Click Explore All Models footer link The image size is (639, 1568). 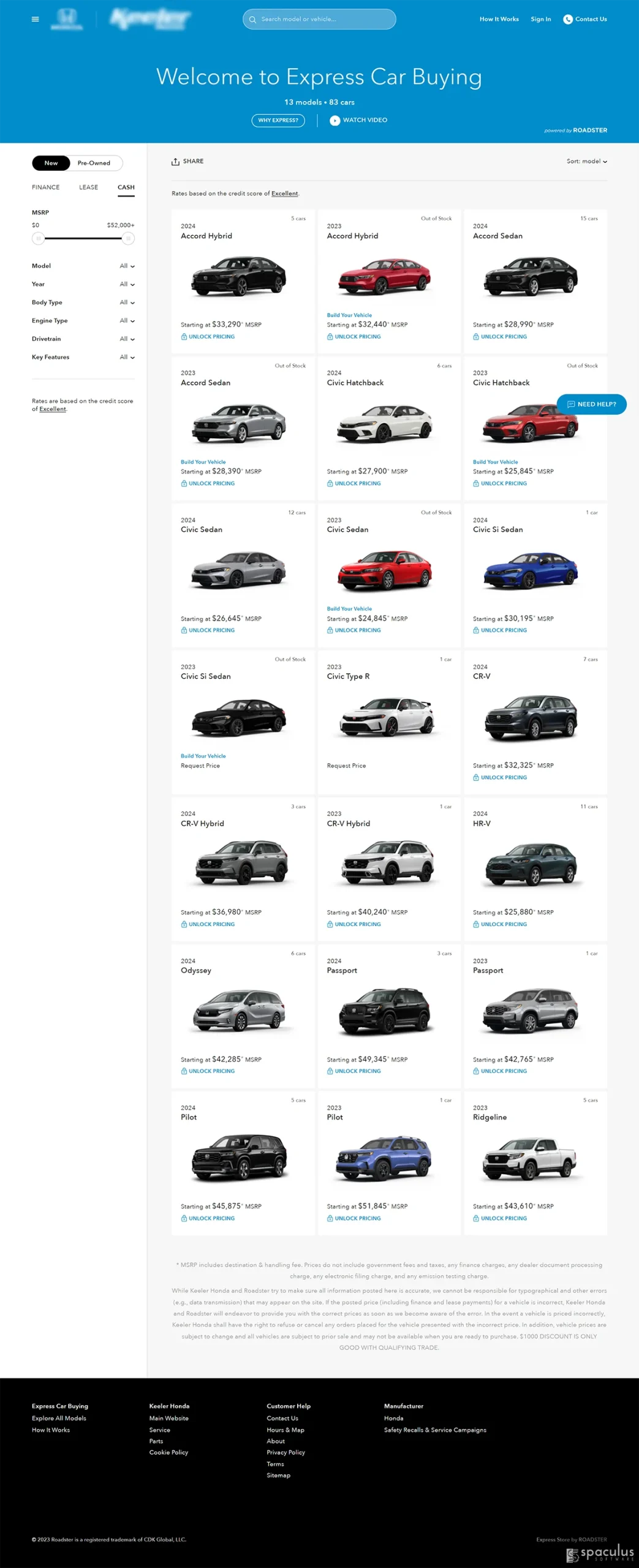tap(59, 1419)
